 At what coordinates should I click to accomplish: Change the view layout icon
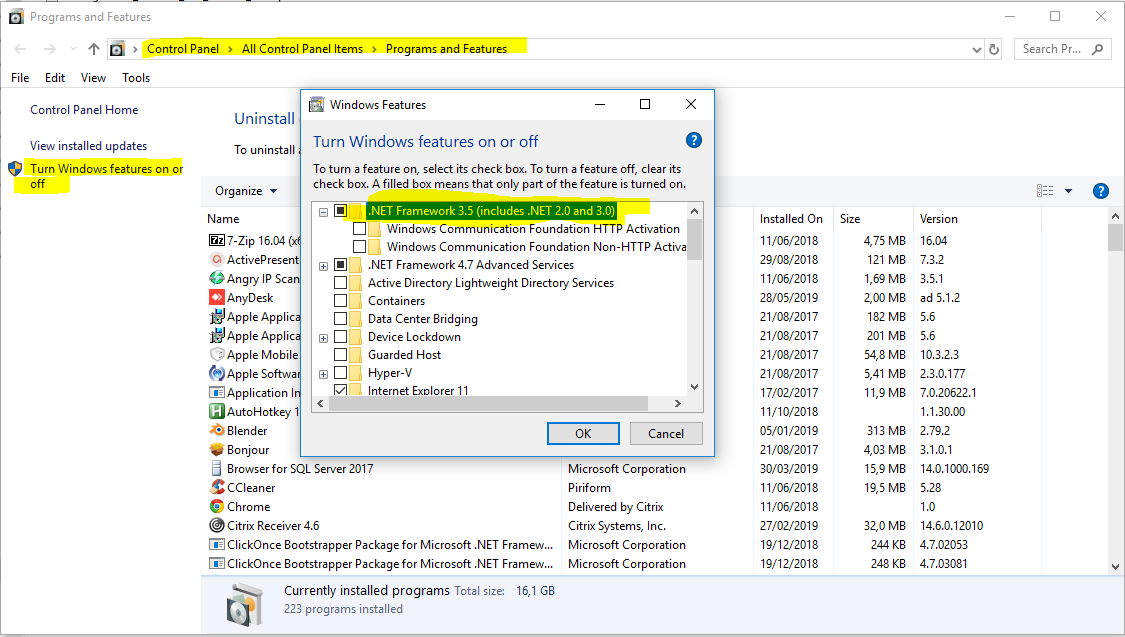pos(1045,191)
